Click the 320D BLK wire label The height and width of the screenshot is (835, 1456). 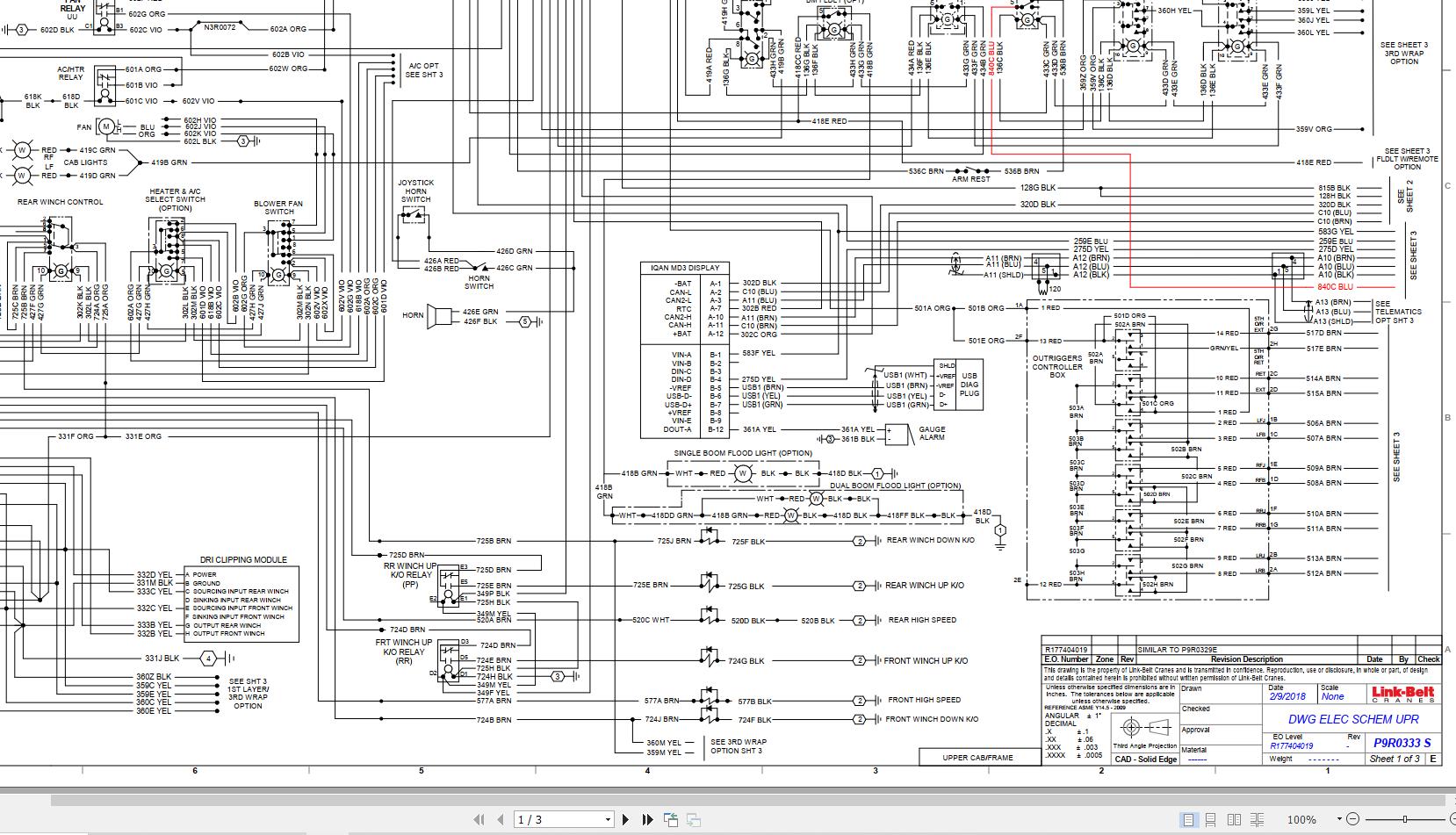pos(1038,205)
